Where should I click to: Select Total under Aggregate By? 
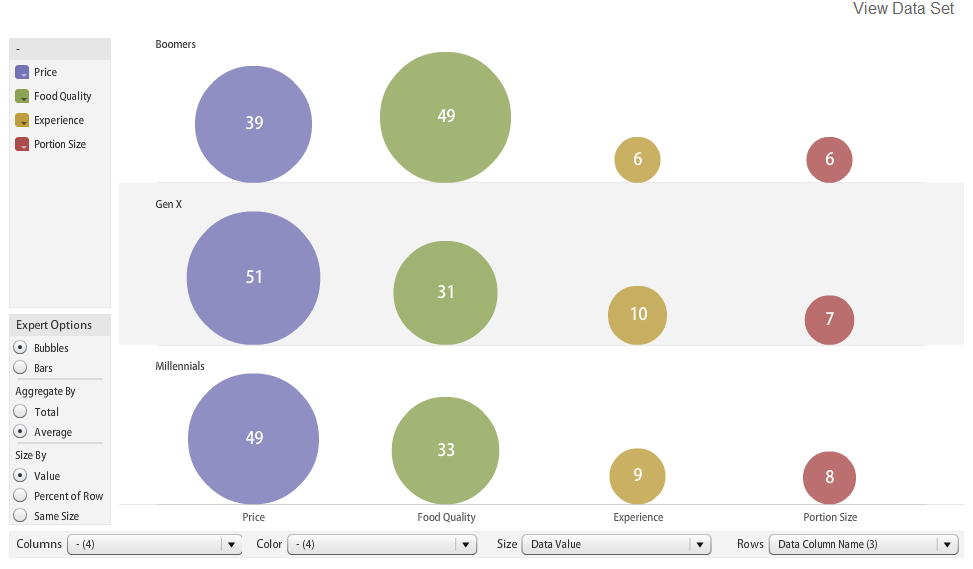click(x=20, y=411)
